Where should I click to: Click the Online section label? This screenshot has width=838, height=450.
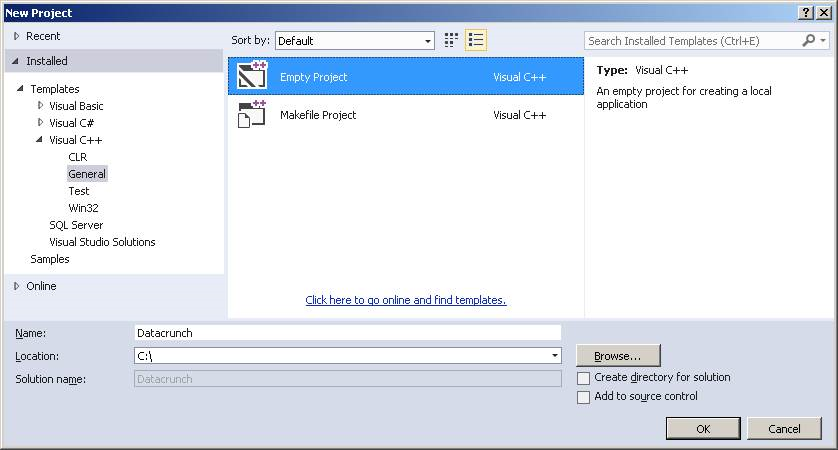click(x=41, y=286)
